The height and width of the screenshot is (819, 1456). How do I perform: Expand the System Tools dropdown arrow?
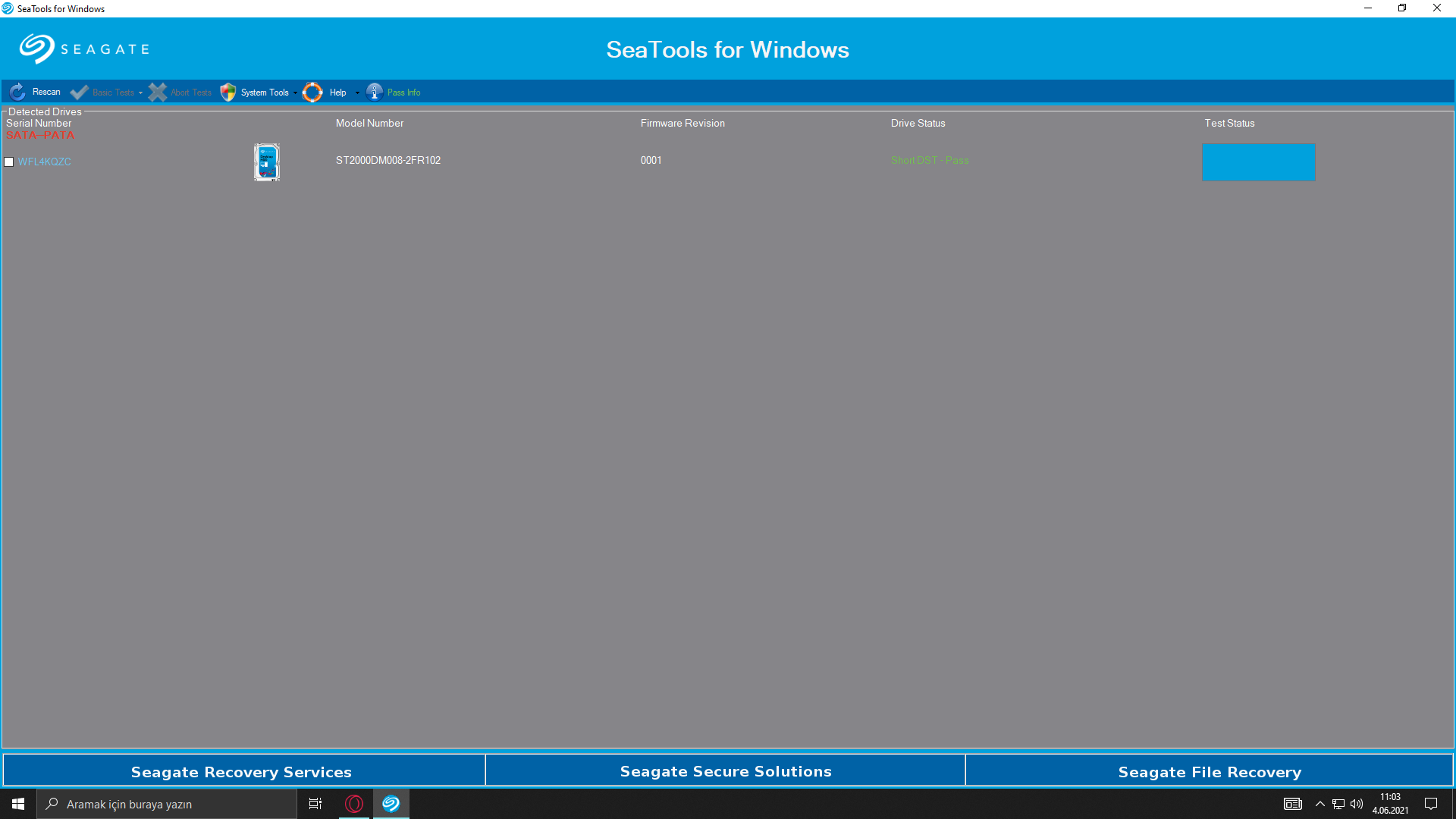(295, 93)
